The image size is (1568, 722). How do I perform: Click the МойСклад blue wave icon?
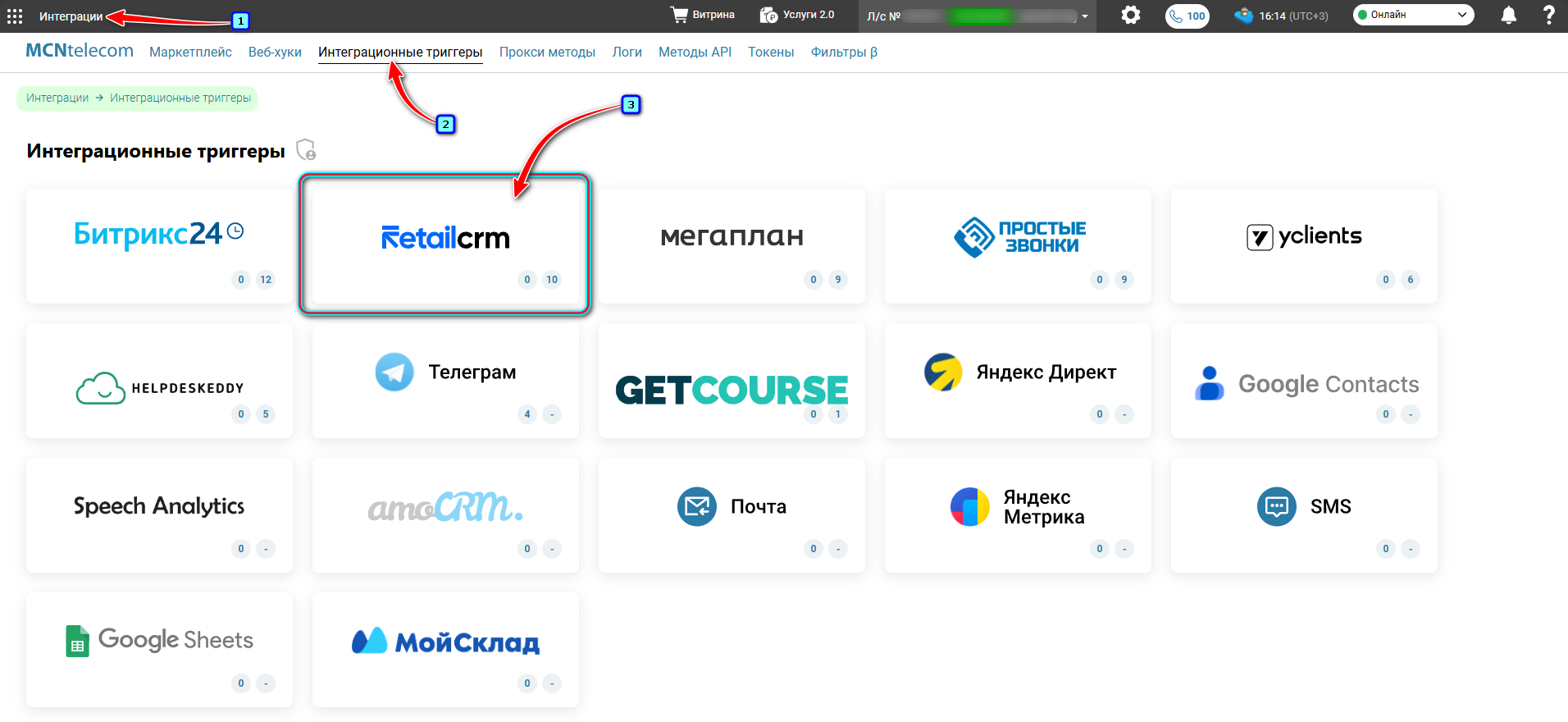369,640
